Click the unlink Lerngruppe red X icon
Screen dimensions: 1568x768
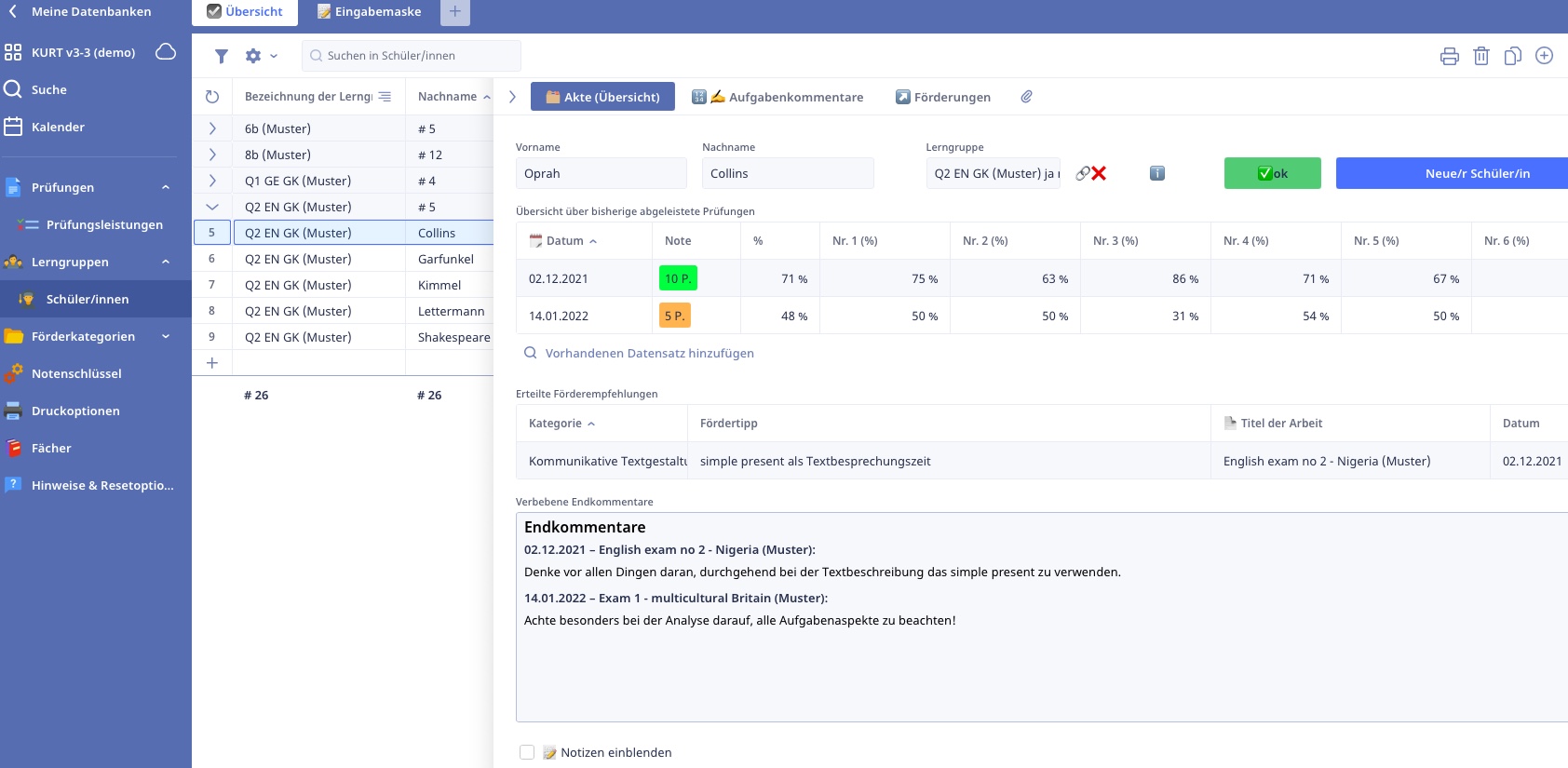pos(1099,173)
